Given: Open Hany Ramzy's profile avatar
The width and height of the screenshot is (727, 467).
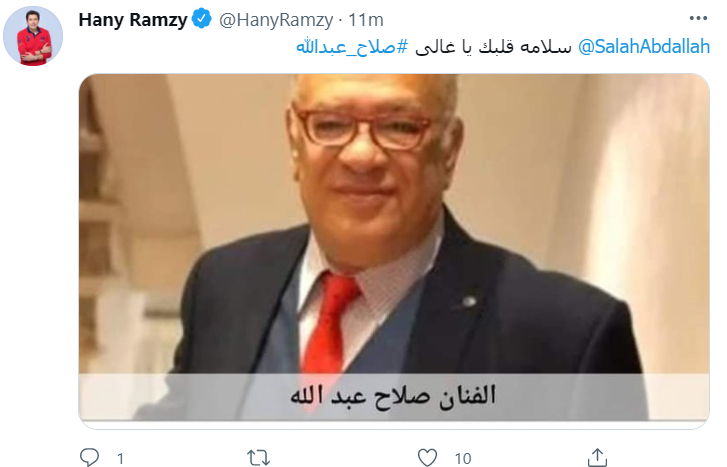Looking at the screenshot, I should [x=33, y=36].
